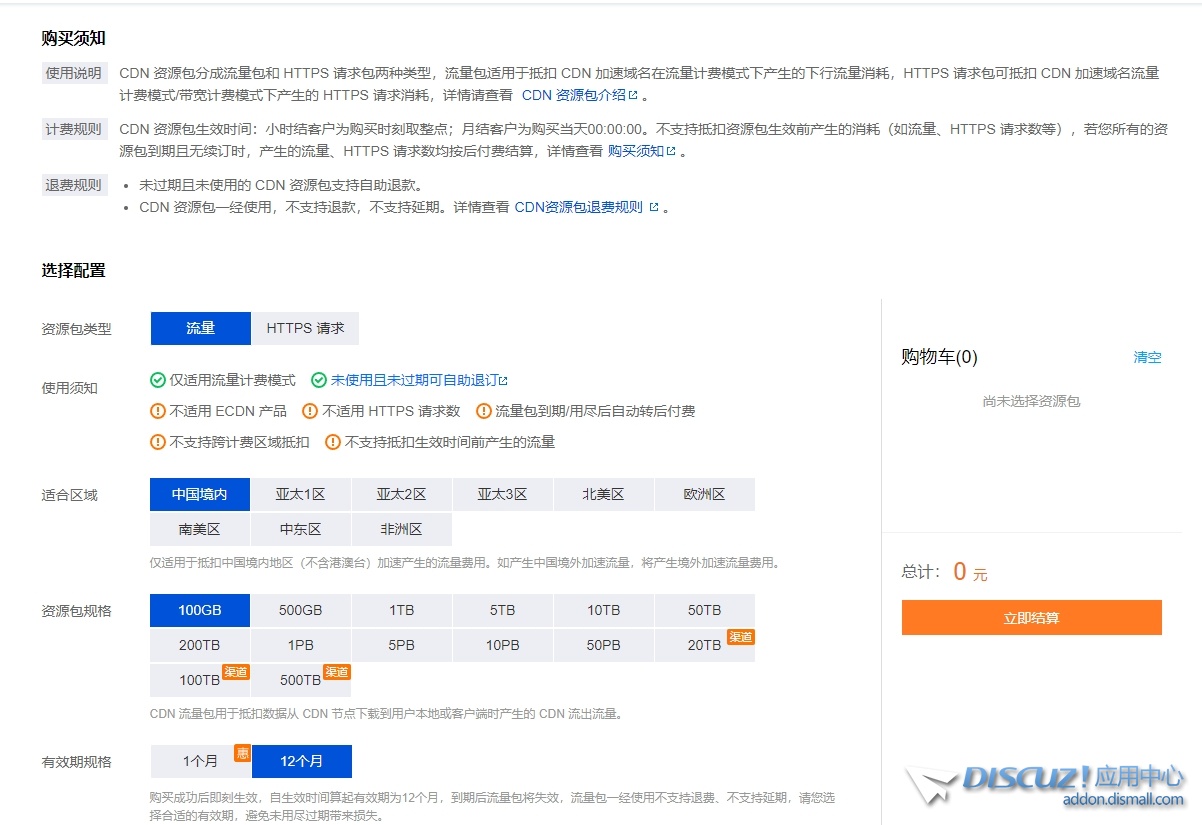Image resolution: width=1202 pixels, height=825 pixels.
Task: Click the 渠道 badge on 100TB
Action: pyautogui.click(x=236, y=672)
